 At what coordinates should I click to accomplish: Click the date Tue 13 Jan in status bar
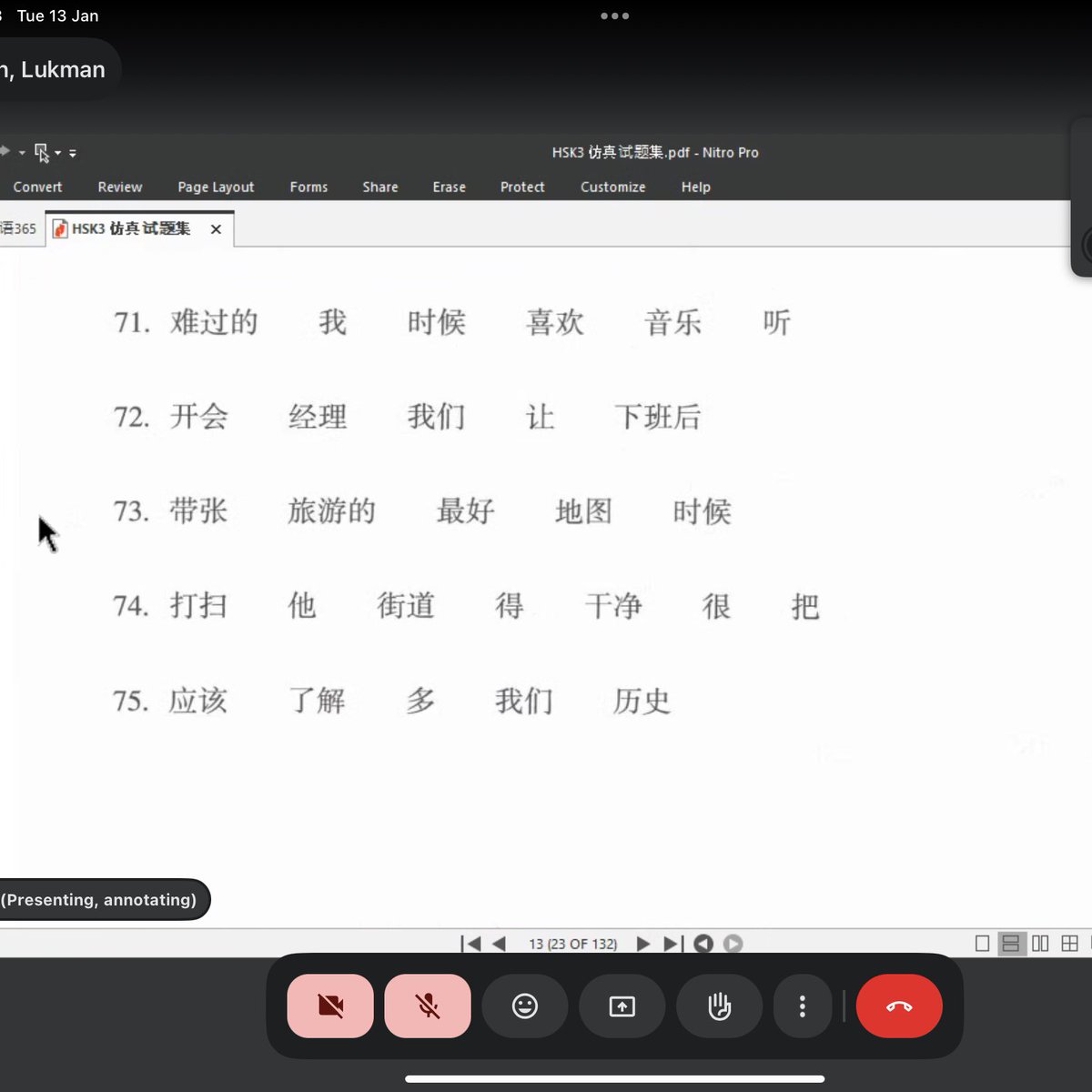[57, 15]
